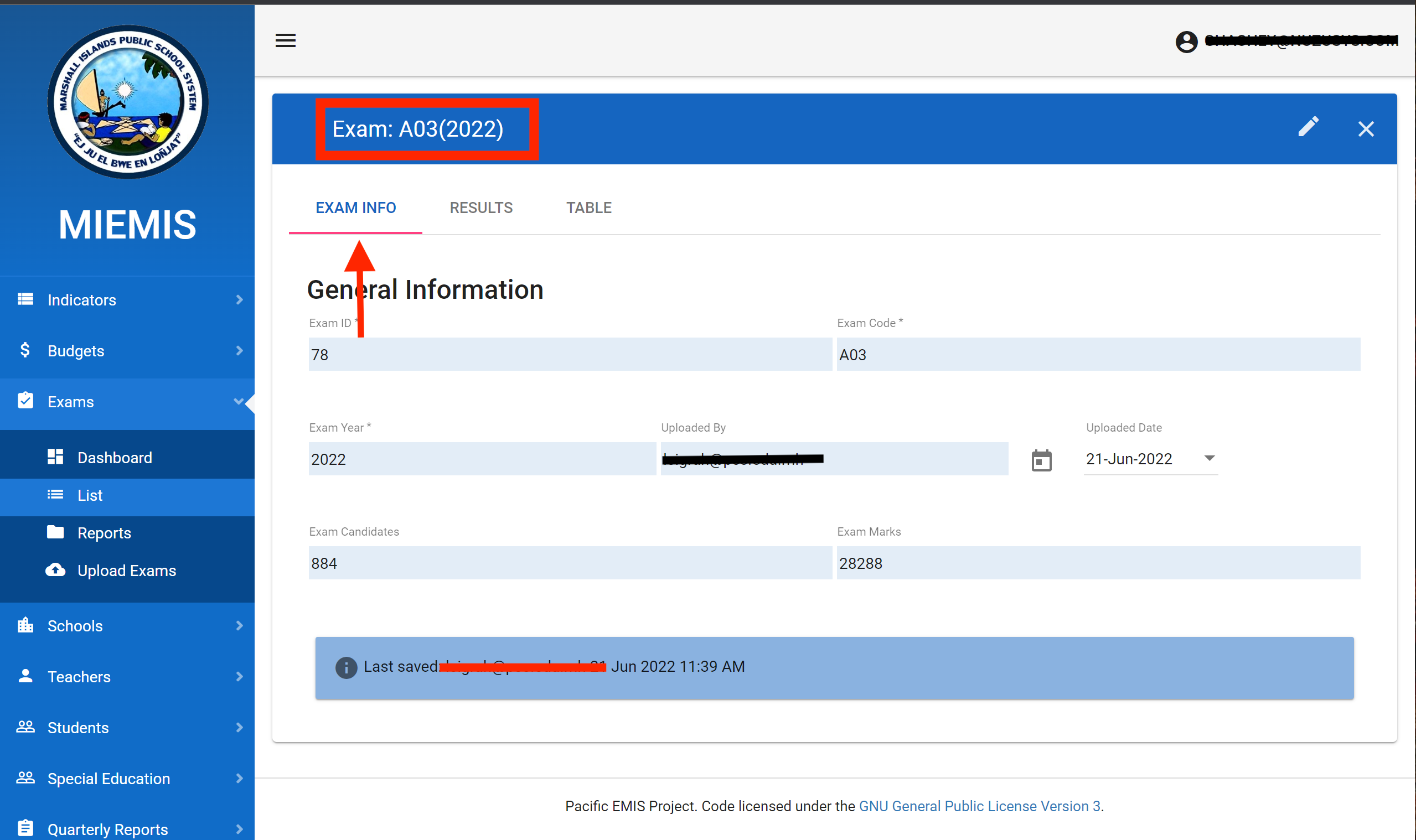This screenshot has height=840, width=1416.
Task: Close the exam panel with X icon
Action: pos(1366,129)
